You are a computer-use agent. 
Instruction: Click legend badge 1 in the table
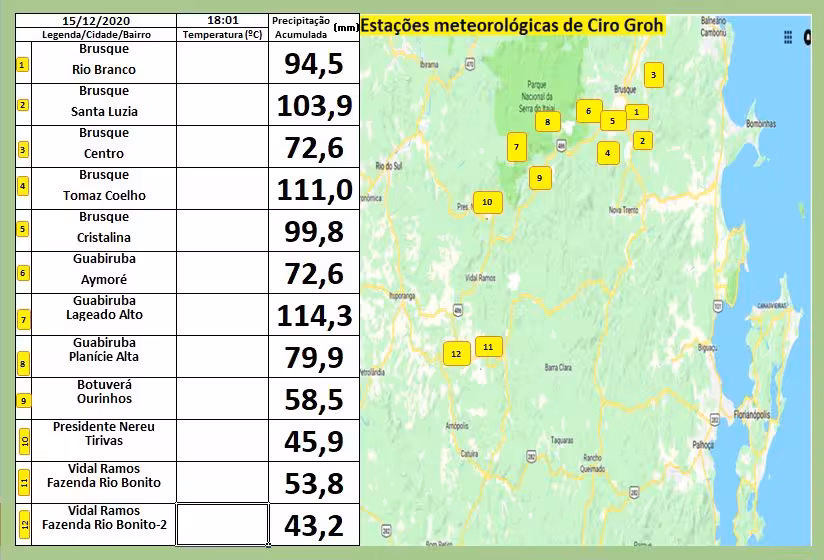[x=23, y=65]
